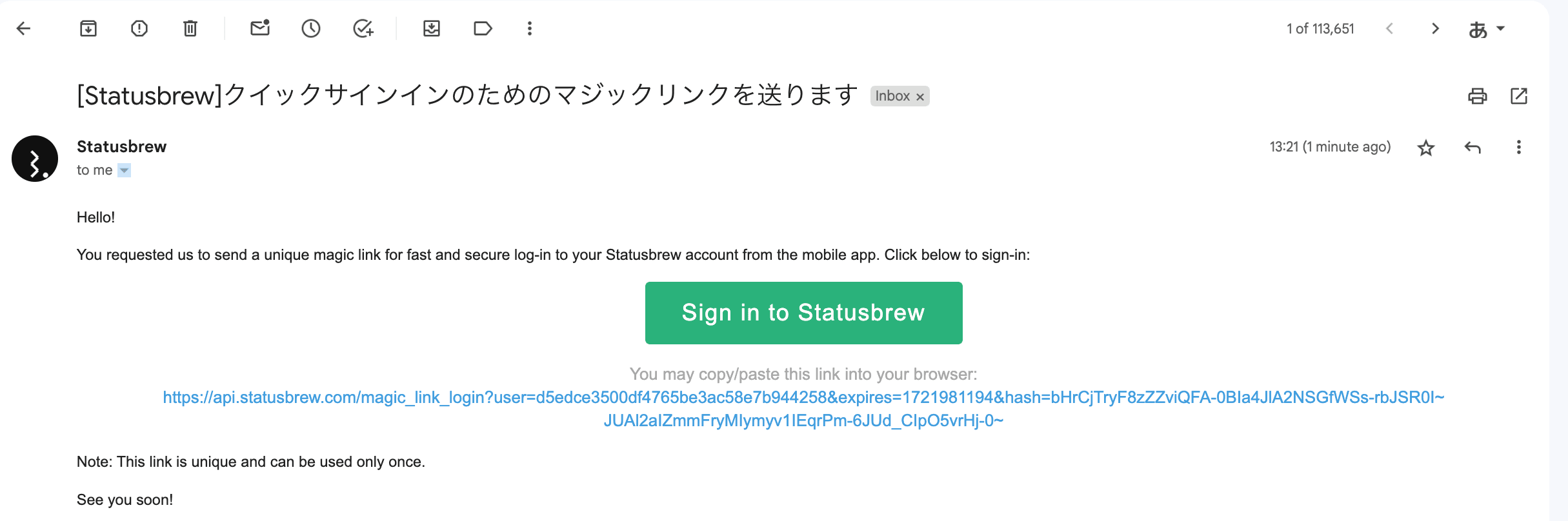Reply to the Statusbrew email
This screenshot has height=521, width=1568.
point(1473,148)
